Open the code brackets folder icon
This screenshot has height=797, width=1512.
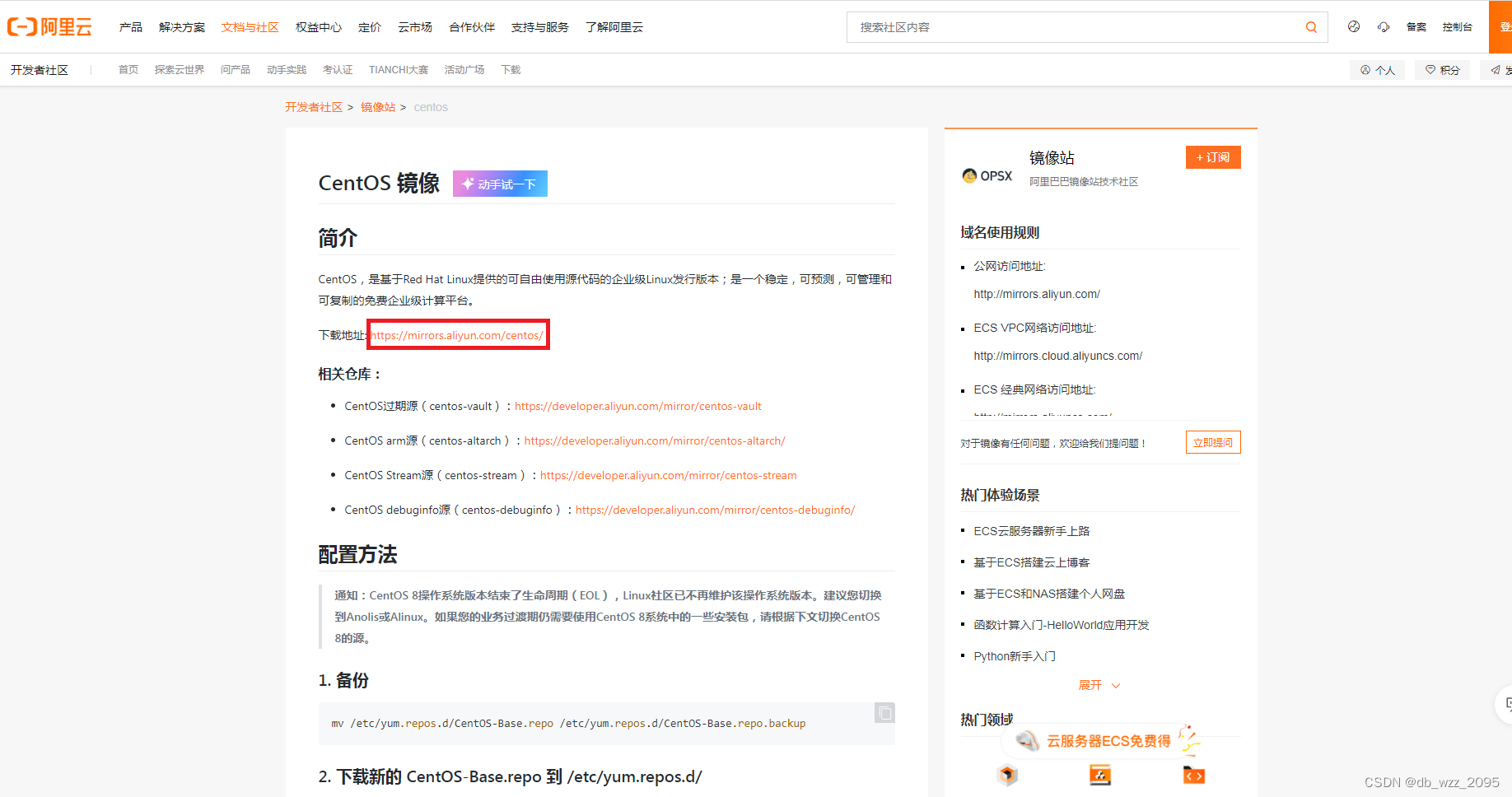(x=1194, y=775)
